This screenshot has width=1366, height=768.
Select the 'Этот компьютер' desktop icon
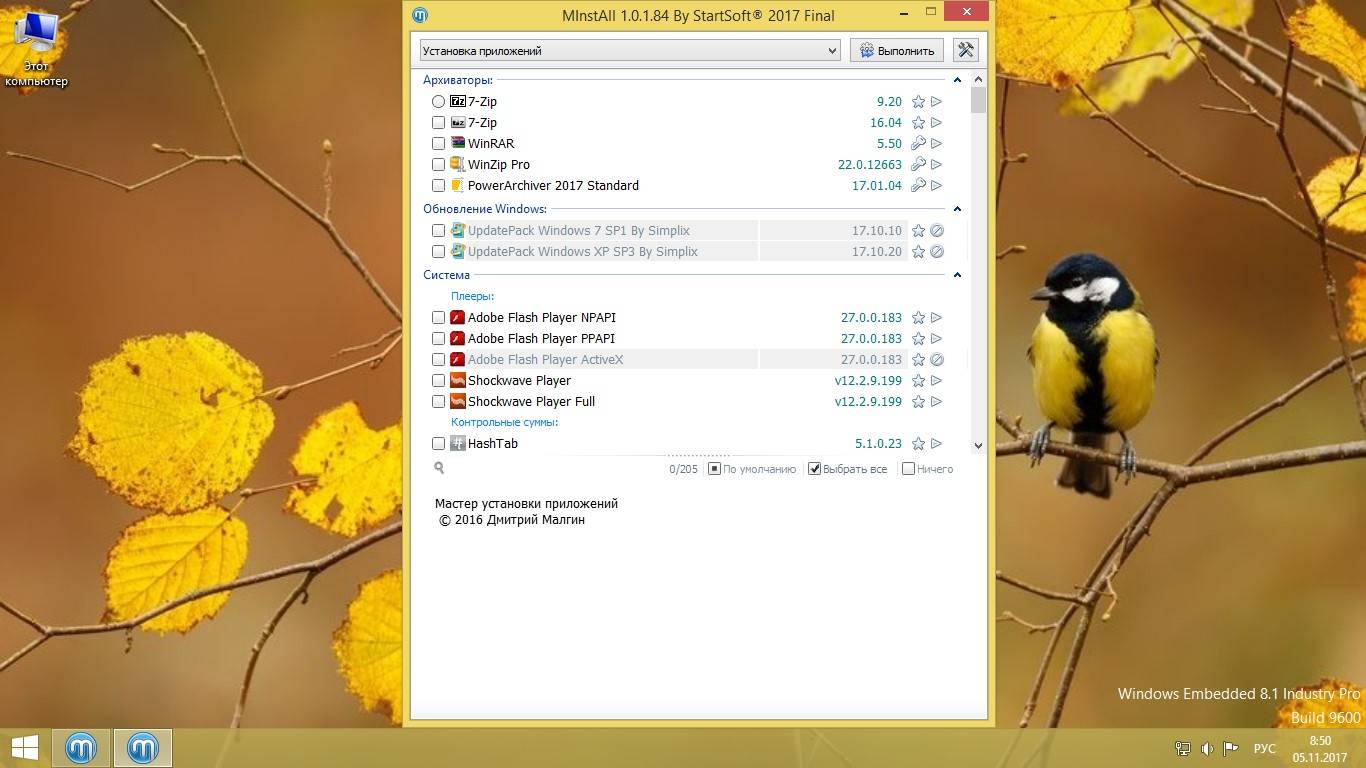(36, 48)
